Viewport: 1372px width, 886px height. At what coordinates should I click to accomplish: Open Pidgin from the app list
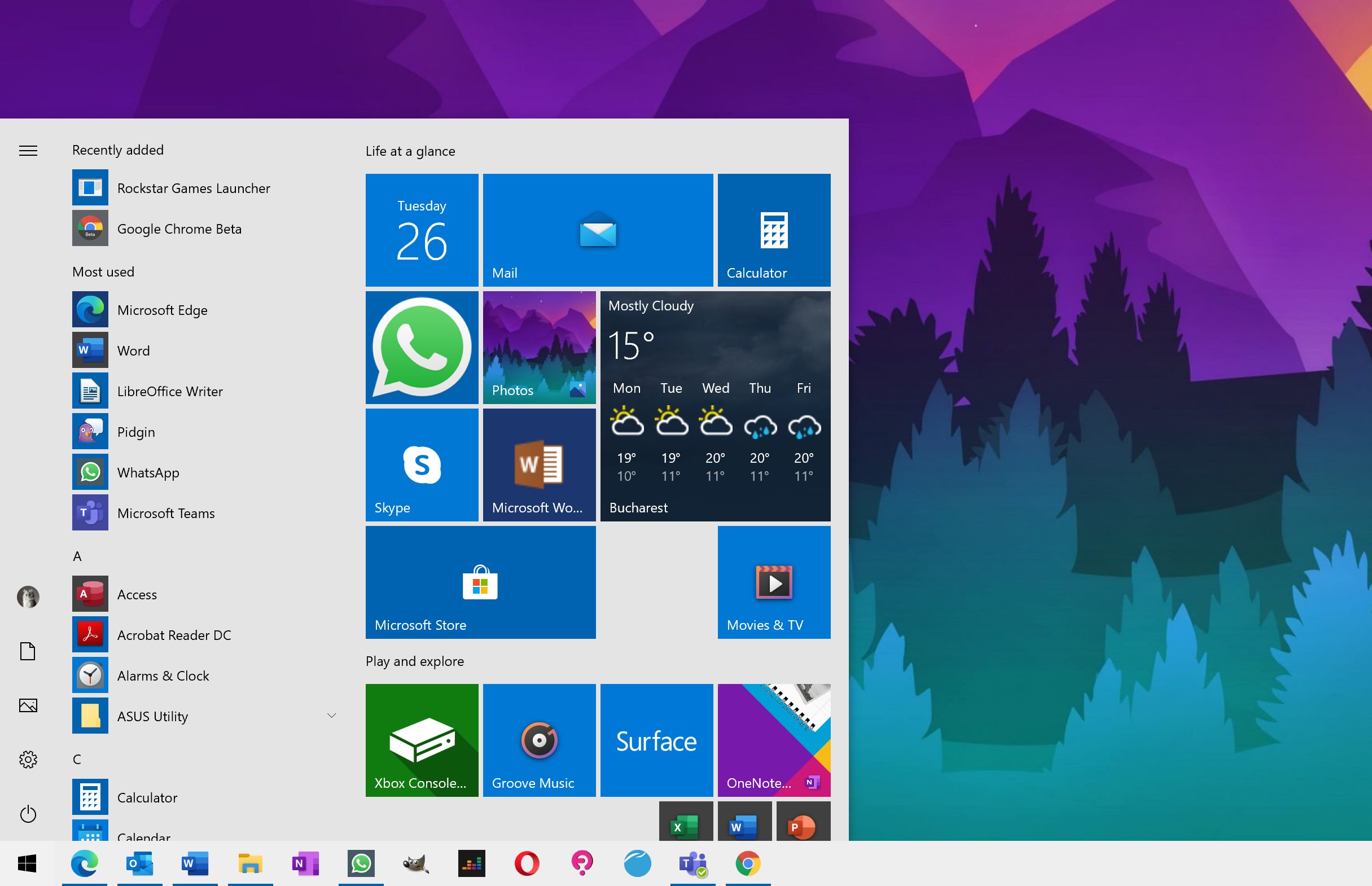pos(205,432)
